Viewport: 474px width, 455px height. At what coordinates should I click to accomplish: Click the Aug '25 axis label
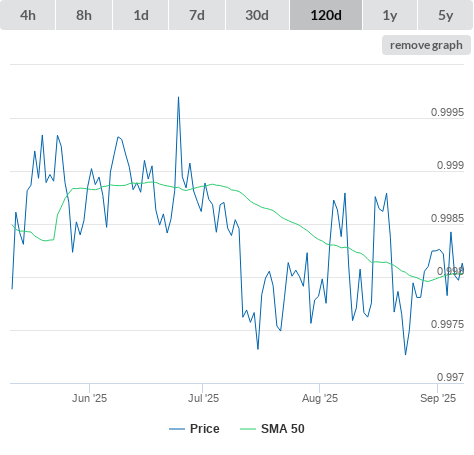coord(320,398)
